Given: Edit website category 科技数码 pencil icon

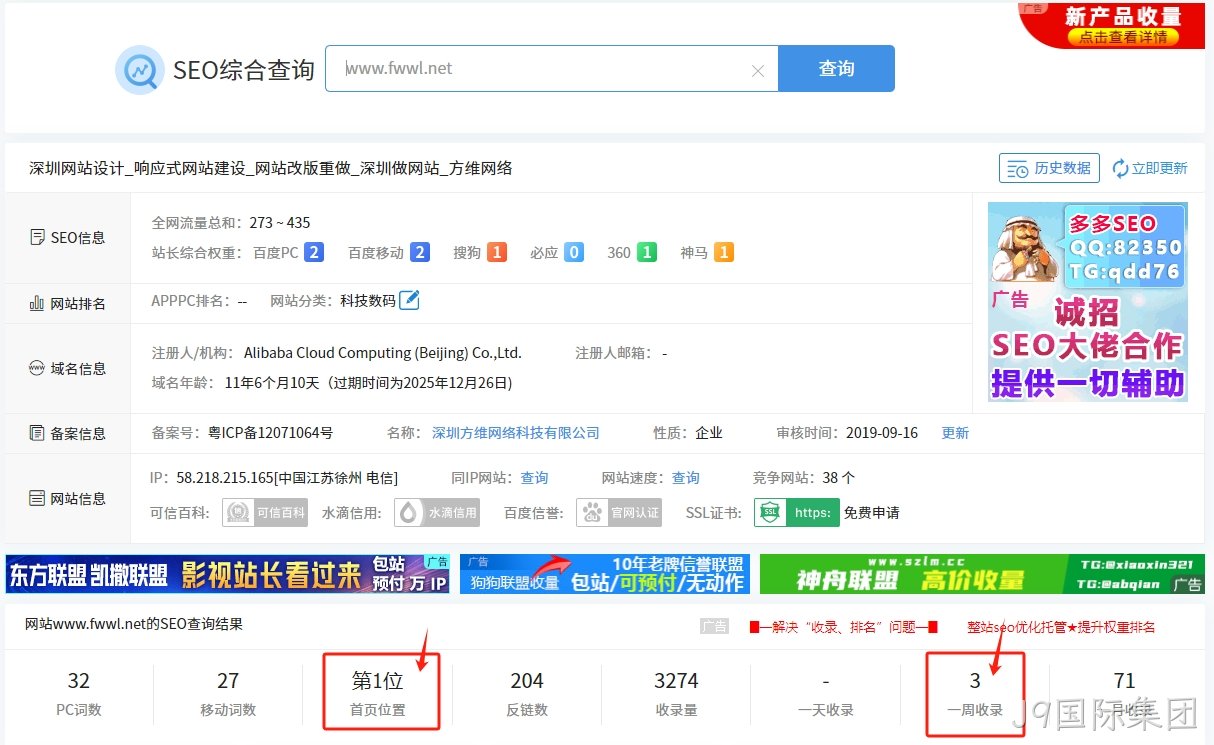Looking at the screenshot, I should 409,300.
